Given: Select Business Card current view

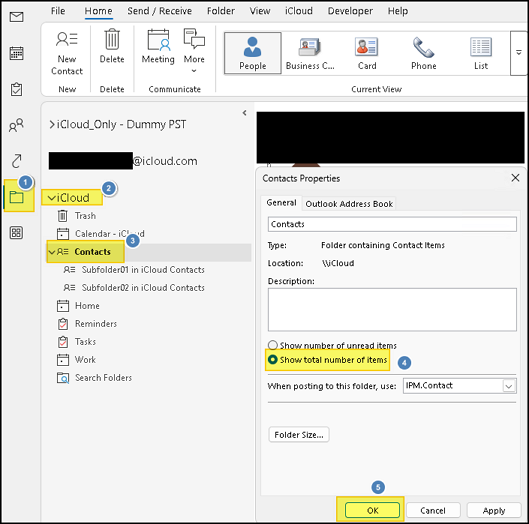Looking at the screenshot, I should coord(310,53).
